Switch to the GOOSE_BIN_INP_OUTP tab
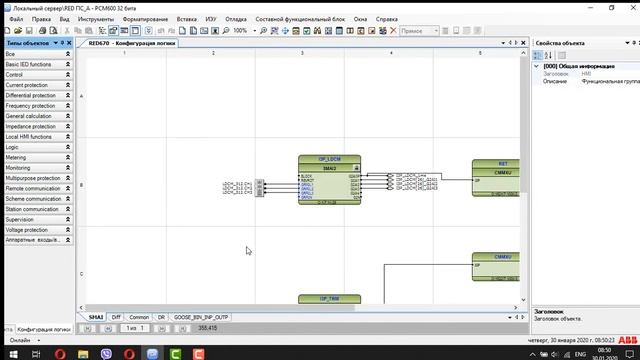This screenshot has height=360, width=640. (x=201, y=317)
